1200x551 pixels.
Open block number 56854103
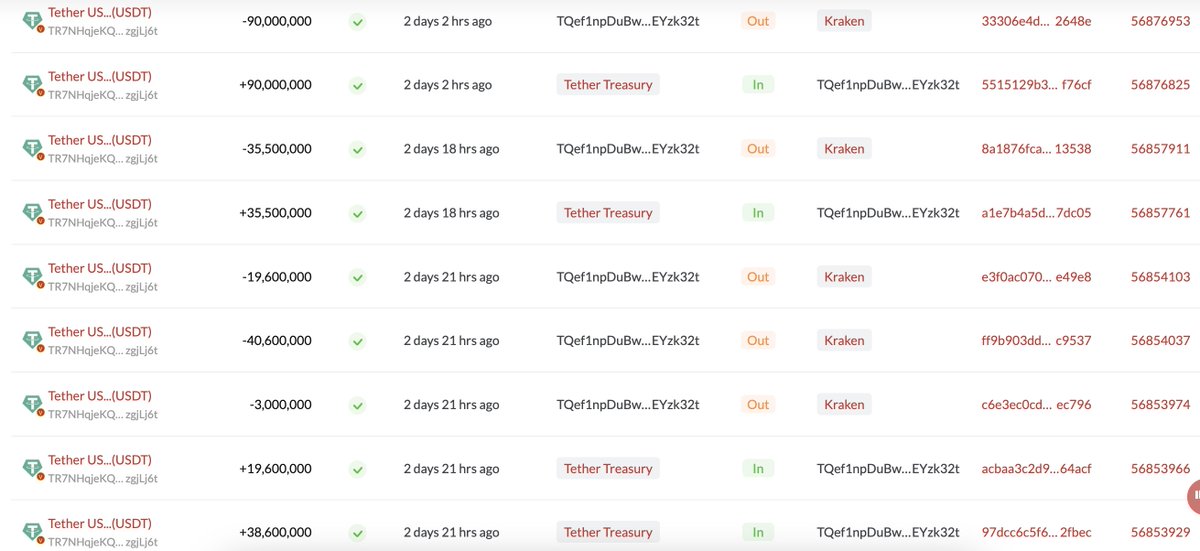pos(1160,277)
